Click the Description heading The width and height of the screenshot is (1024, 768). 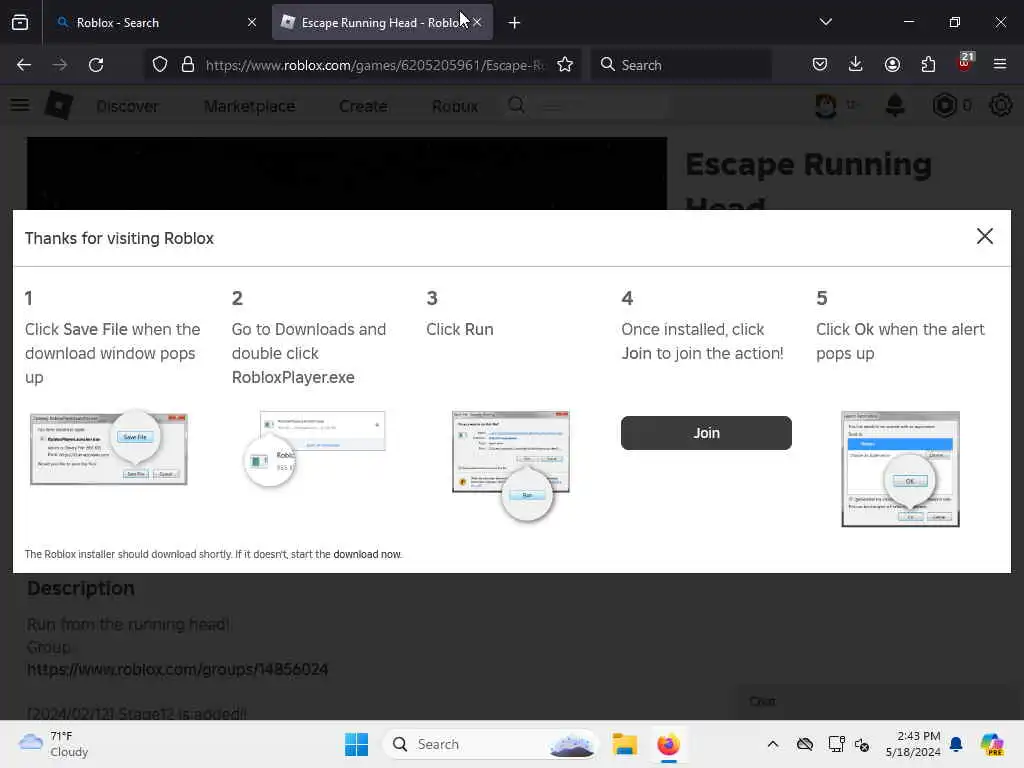(x=81, y=588)
